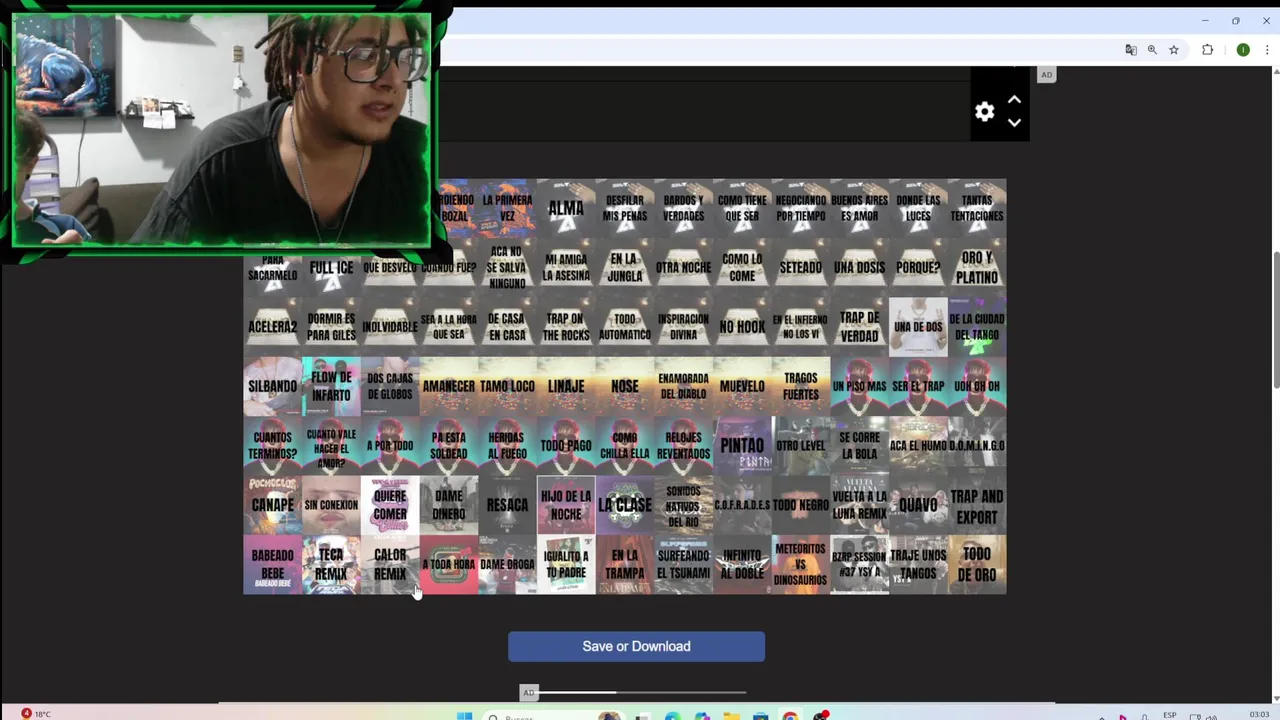
Task: Choose the TRAP DE VERDAD tile
Action: tap(860, 327)
